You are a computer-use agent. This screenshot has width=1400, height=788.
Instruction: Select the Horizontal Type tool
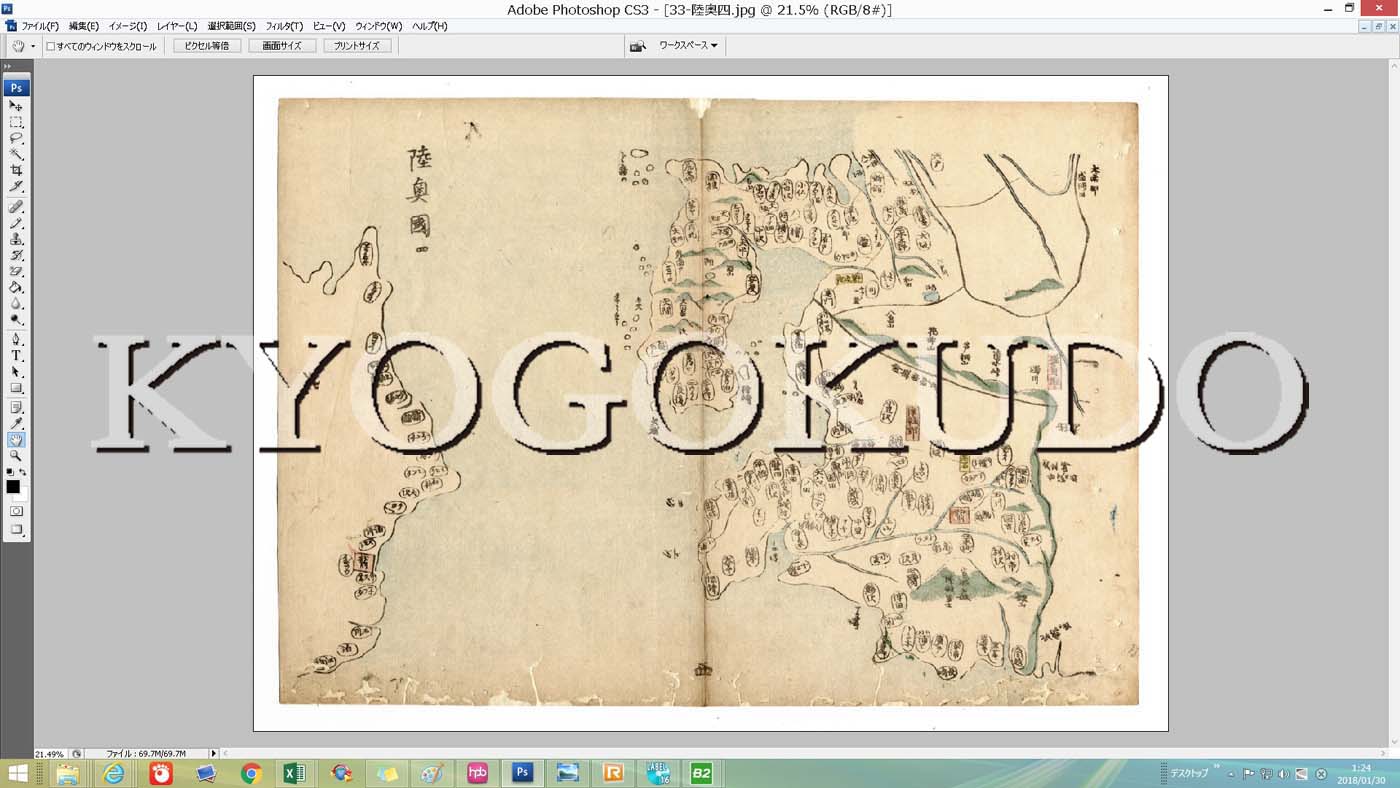click(16, 355)
